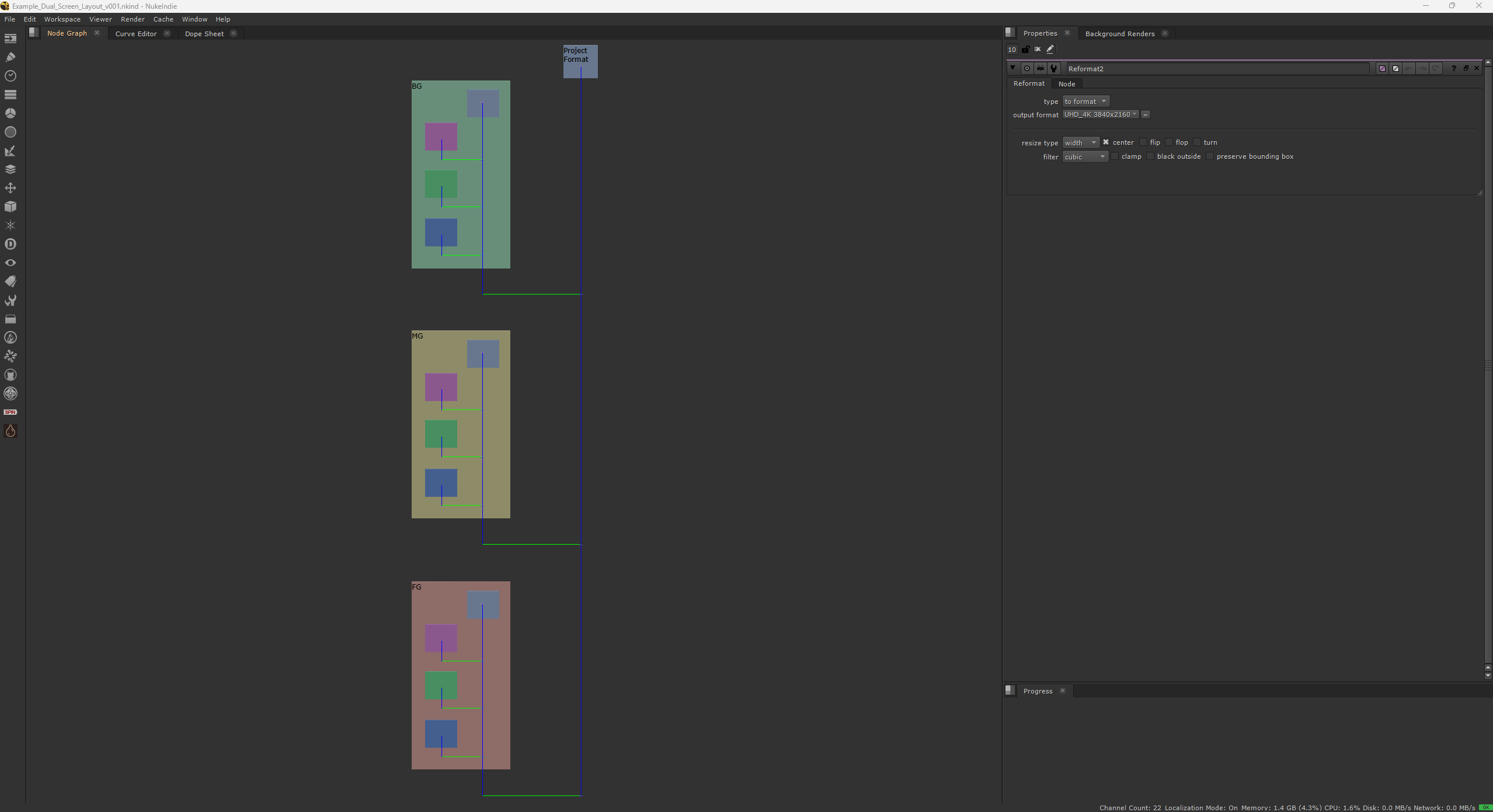Click the help button in Reformat2 panel
The image size is (1493, 812).
click(x=1453, y=68)
